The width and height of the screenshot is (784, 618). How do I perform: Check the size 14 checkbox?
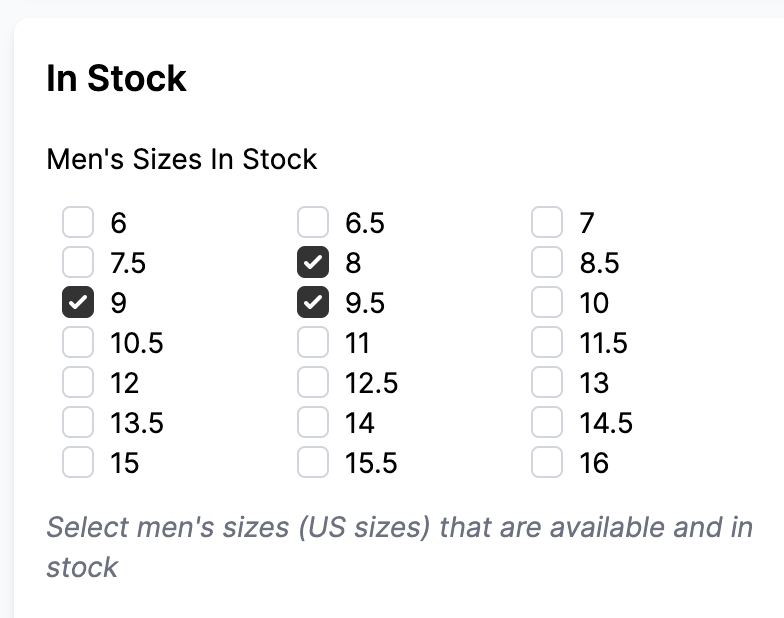click(x=313, y=423)
